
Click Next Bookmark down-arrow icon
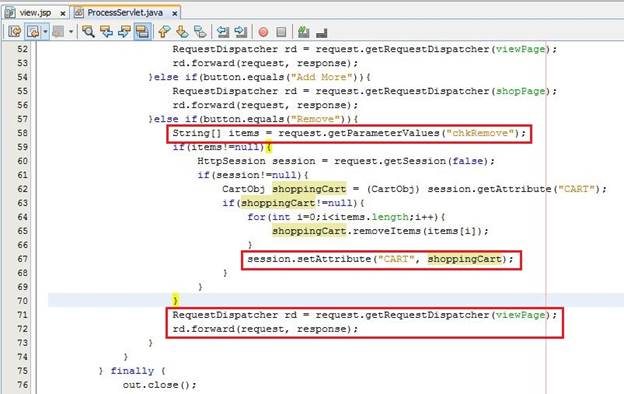[x=182, y=31]
